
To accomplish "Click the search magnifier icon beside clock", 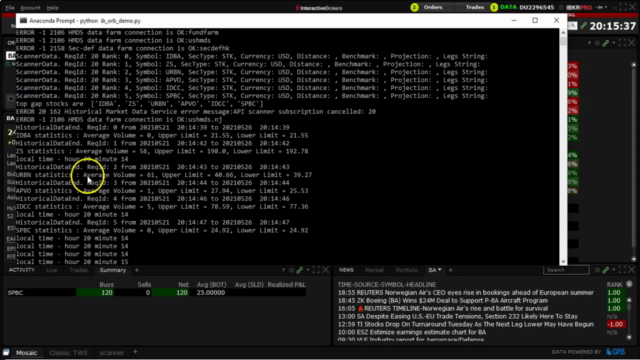I will tap(573, 26).
